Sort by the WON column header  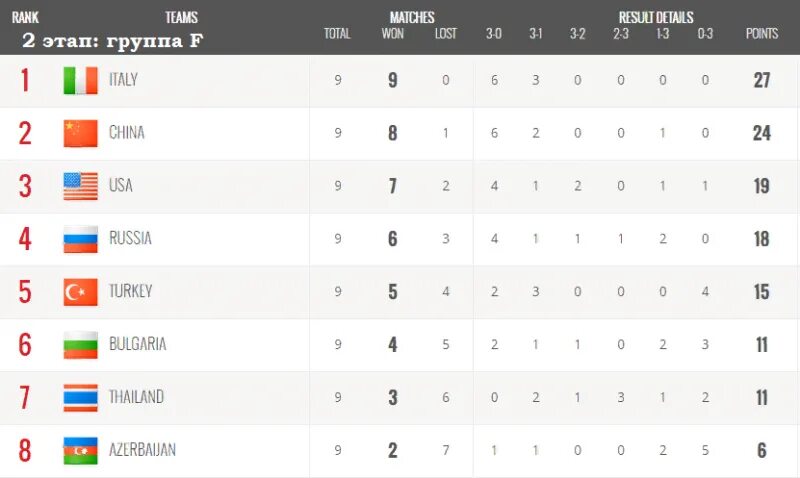click(x=392, y=34)
